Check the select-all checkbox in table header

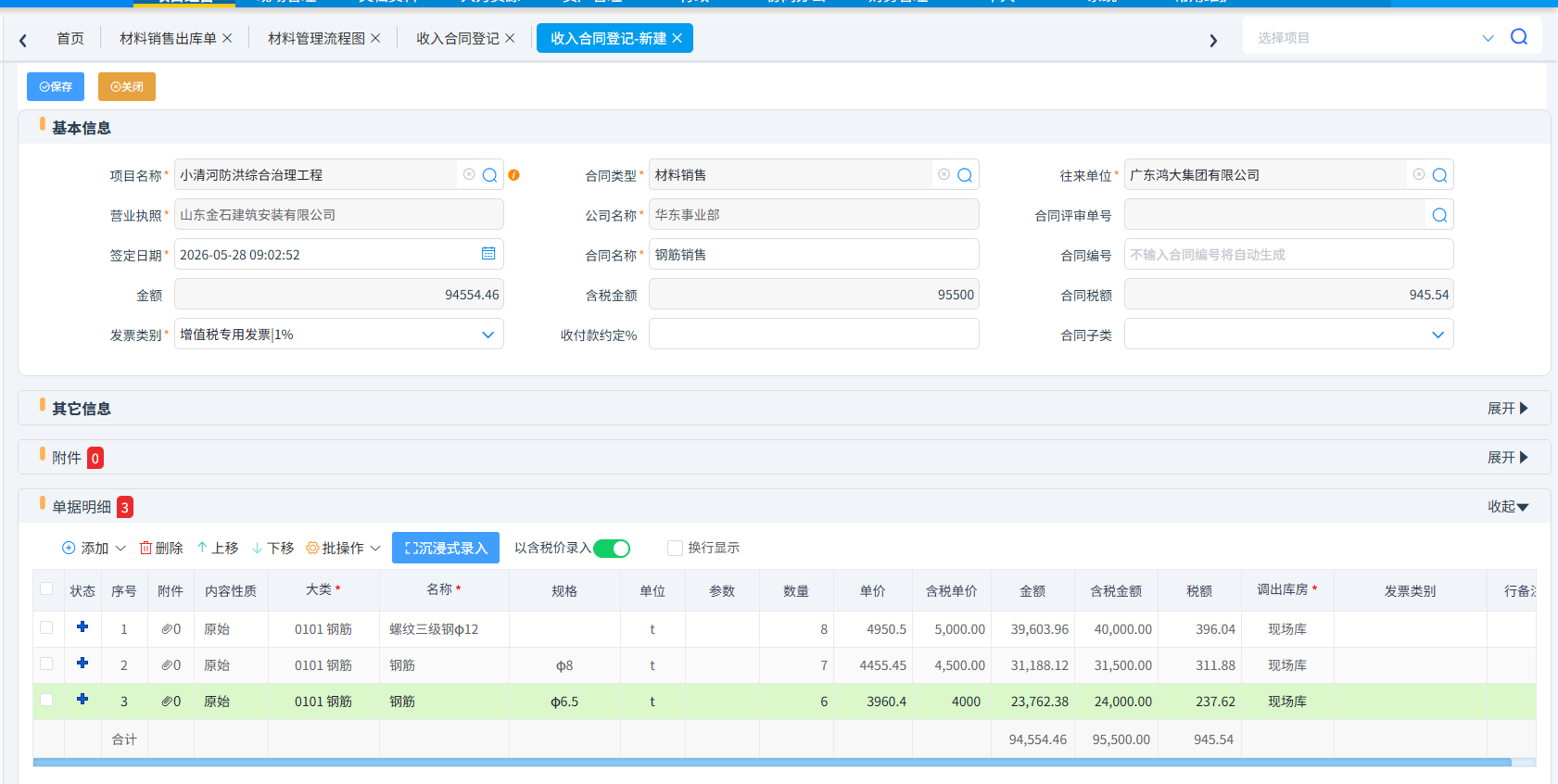pos(46,588)
